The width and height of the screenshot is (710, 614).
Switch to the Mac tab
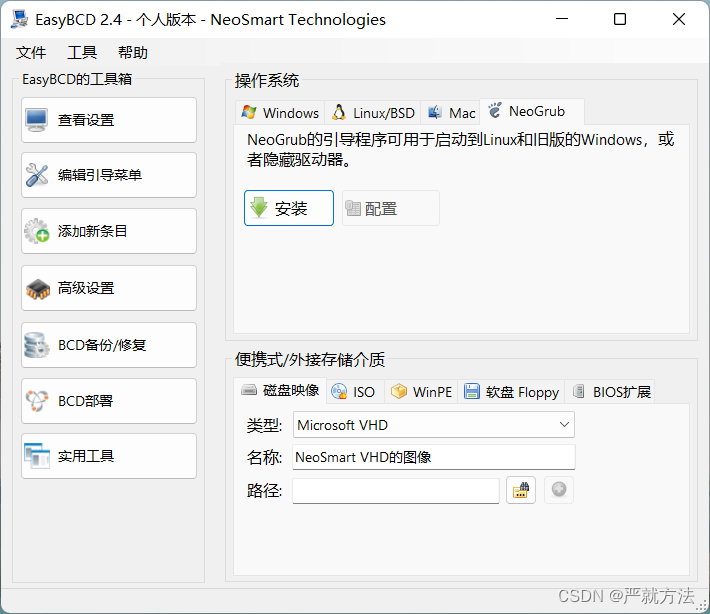tap(450, 113)
